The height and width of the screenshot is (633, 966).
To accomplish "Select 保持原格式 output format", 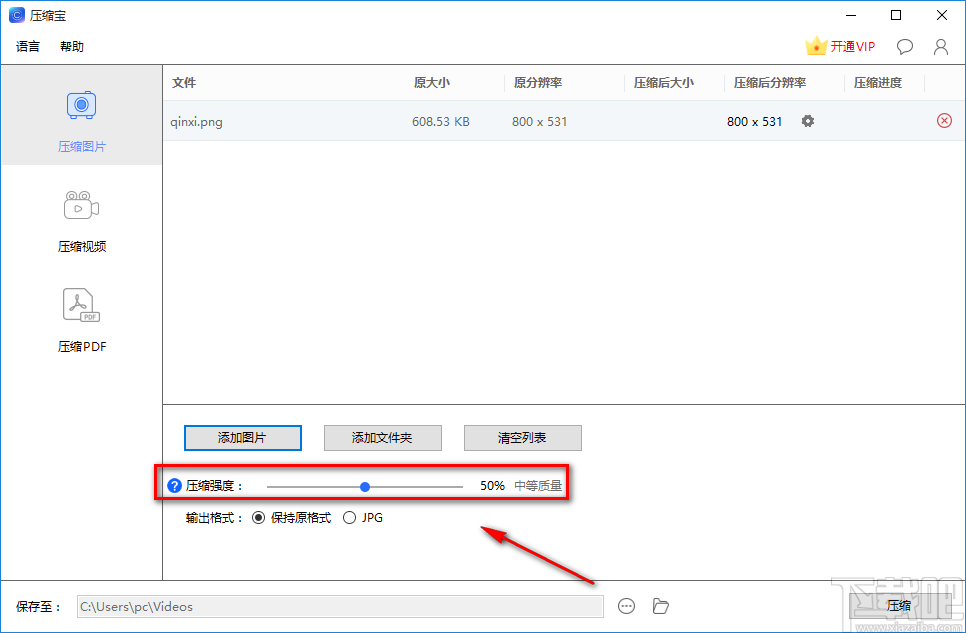I will (259, 517).
